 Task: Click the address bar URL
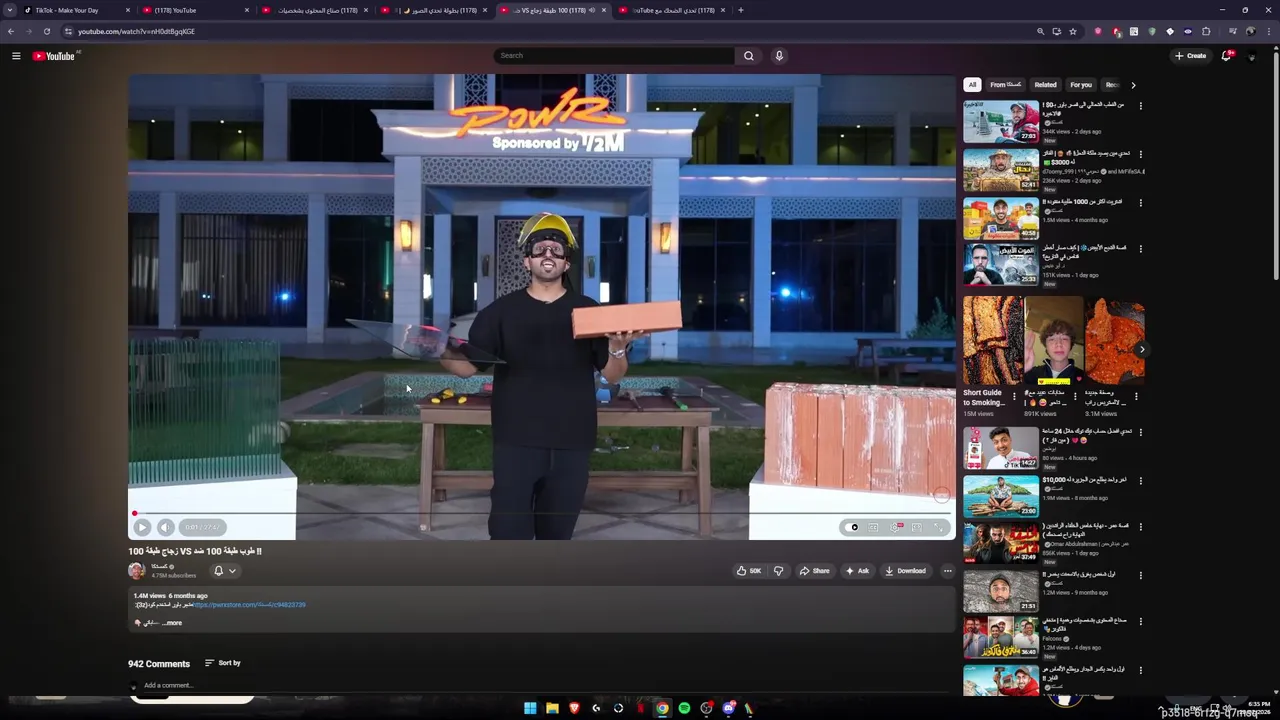pos(136,31)
